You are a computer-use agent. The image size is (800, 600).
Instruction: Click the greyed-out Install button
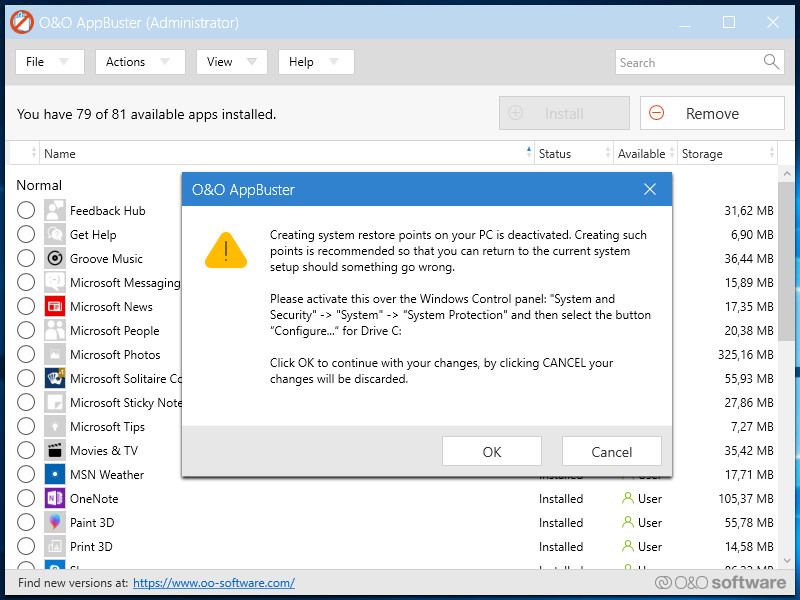[564, 113]
